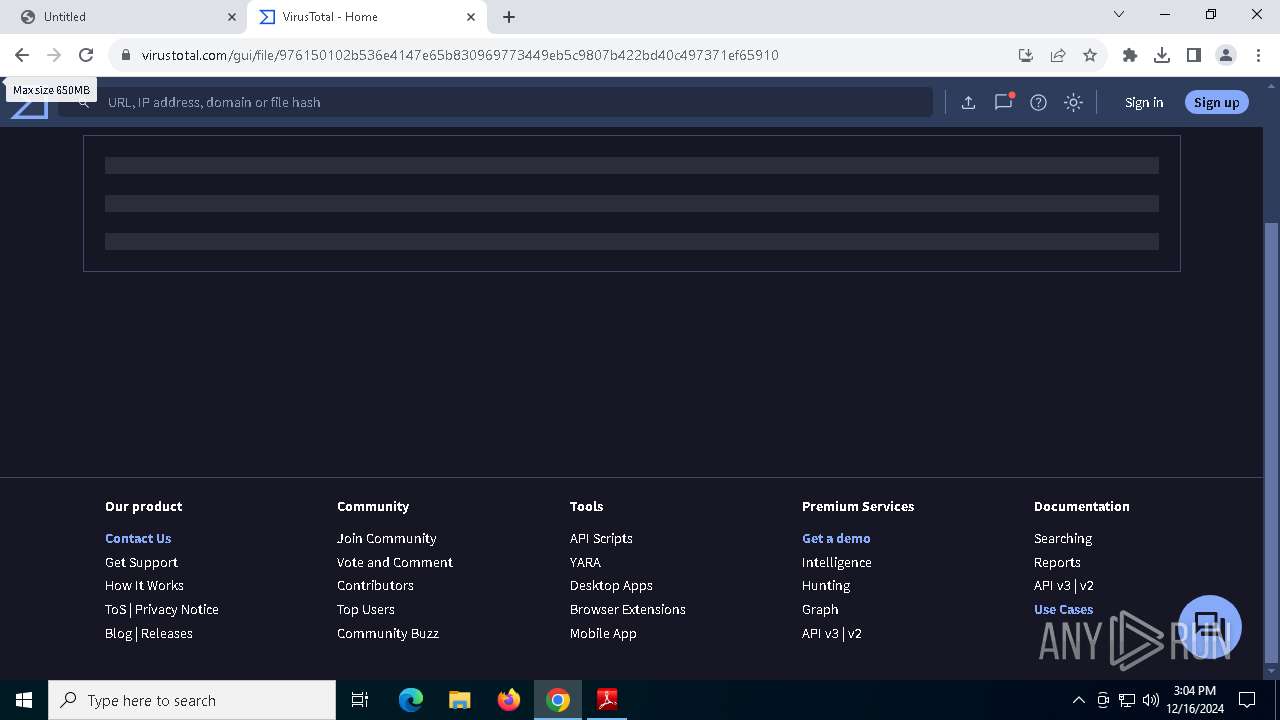Close the Untitled tab
1280x720 pixels.
232,17
